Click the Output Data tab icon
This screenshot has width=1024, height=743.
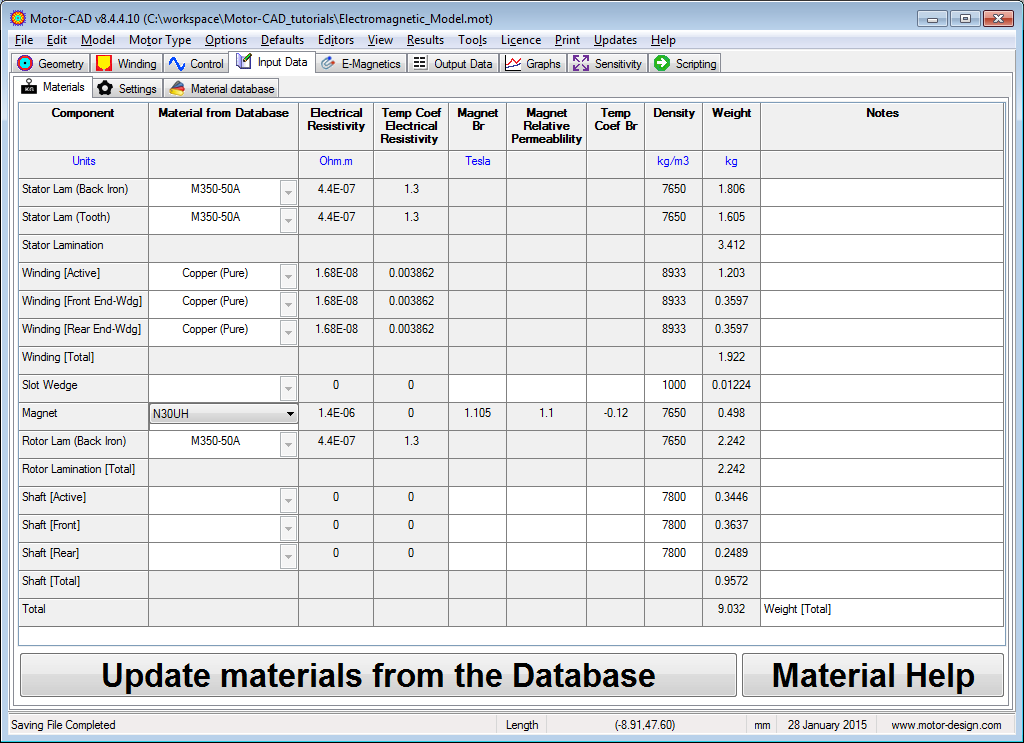click(420, 63)
